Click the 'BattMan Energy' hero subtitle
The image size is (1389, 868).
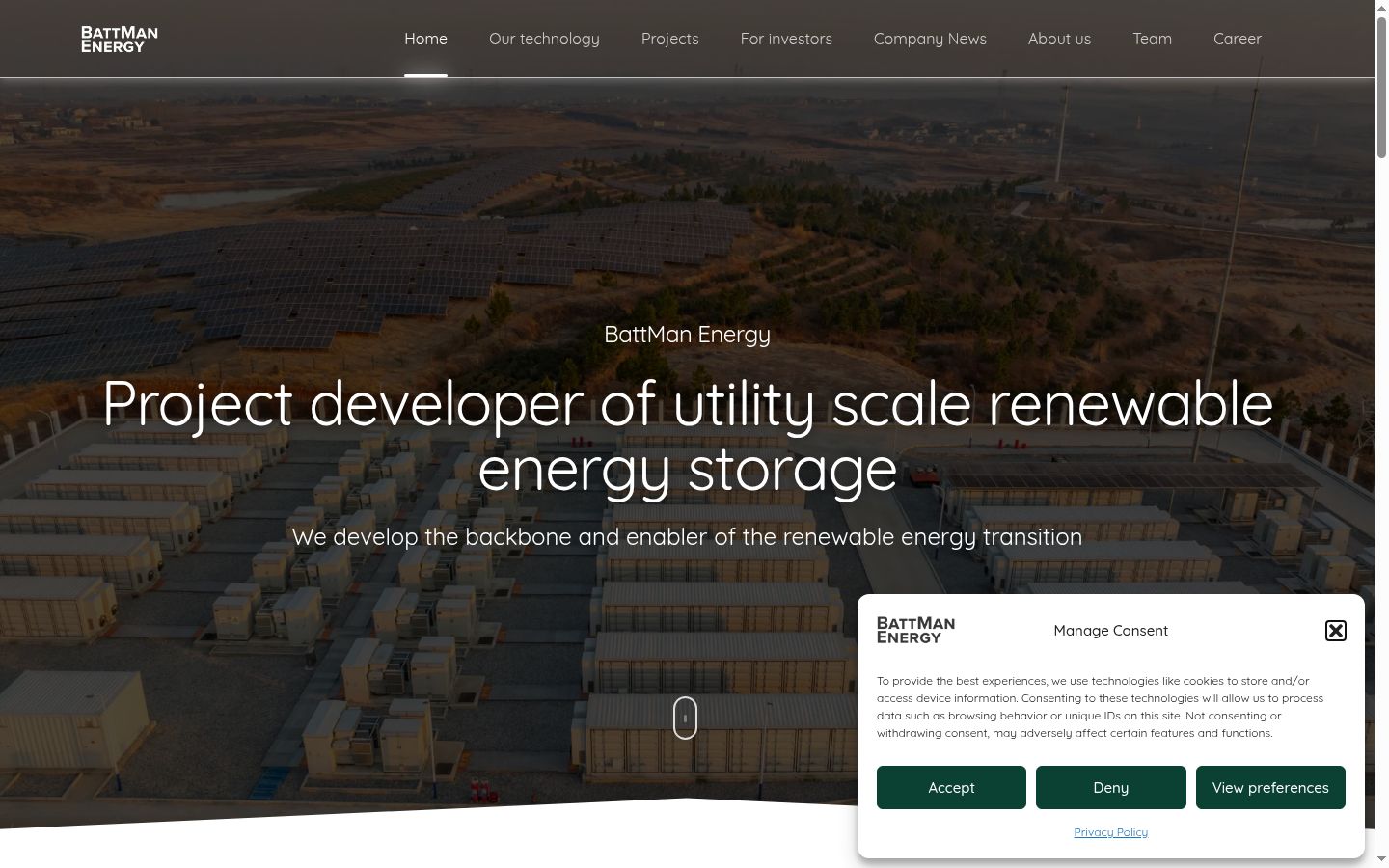[x=687, y=335]
